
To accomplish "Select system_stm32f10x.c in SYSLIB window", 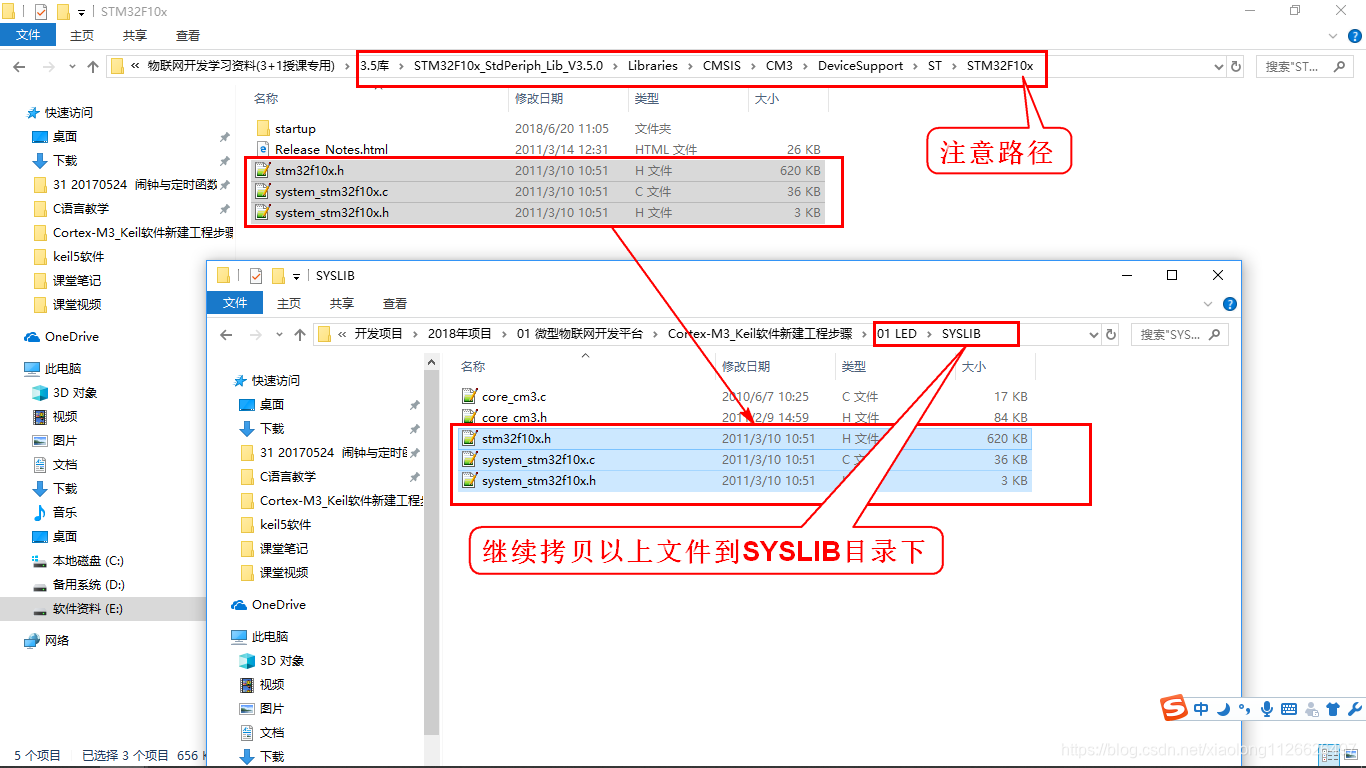I will coord(745,460).
